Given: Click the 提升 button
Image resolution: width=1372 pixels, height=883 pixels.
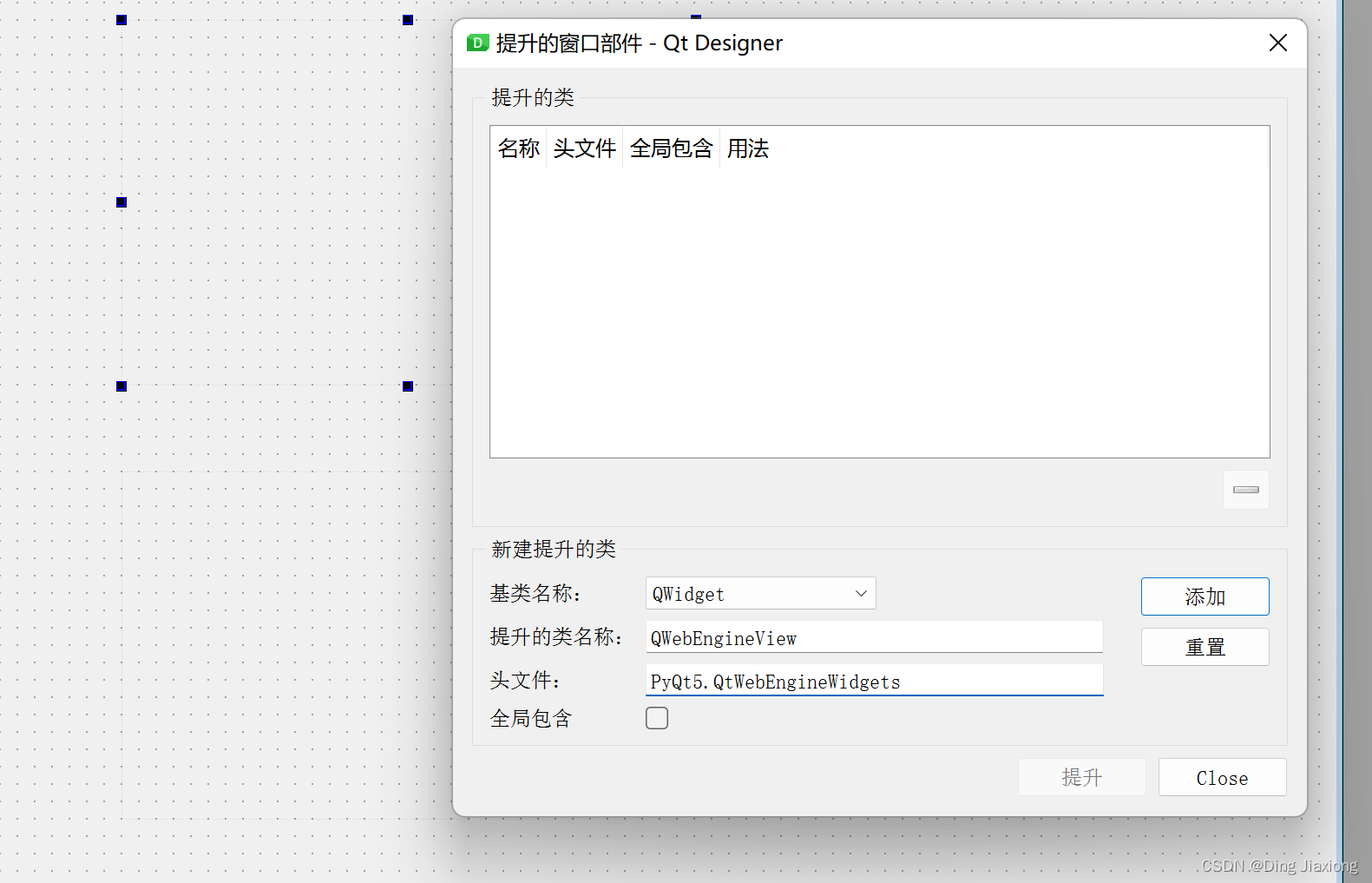Looking at the screenshot, I should point(1082,777).
